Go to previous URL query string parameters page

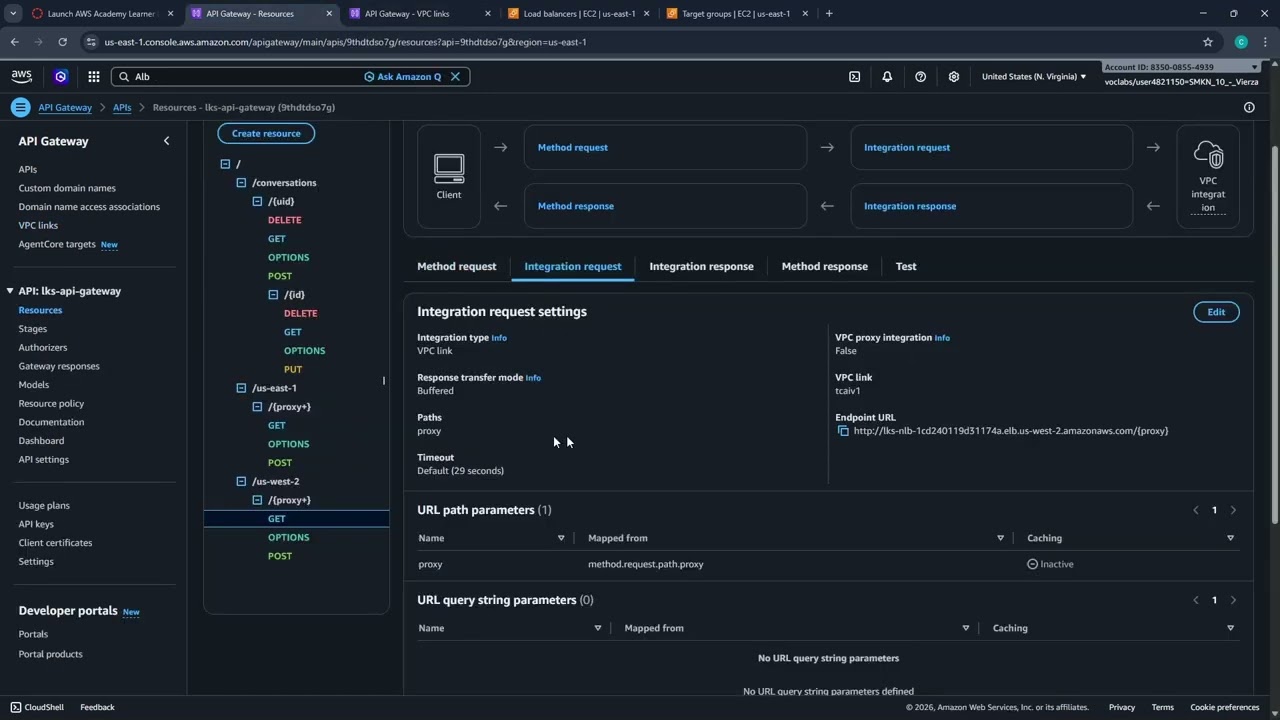coord(1196,600)
